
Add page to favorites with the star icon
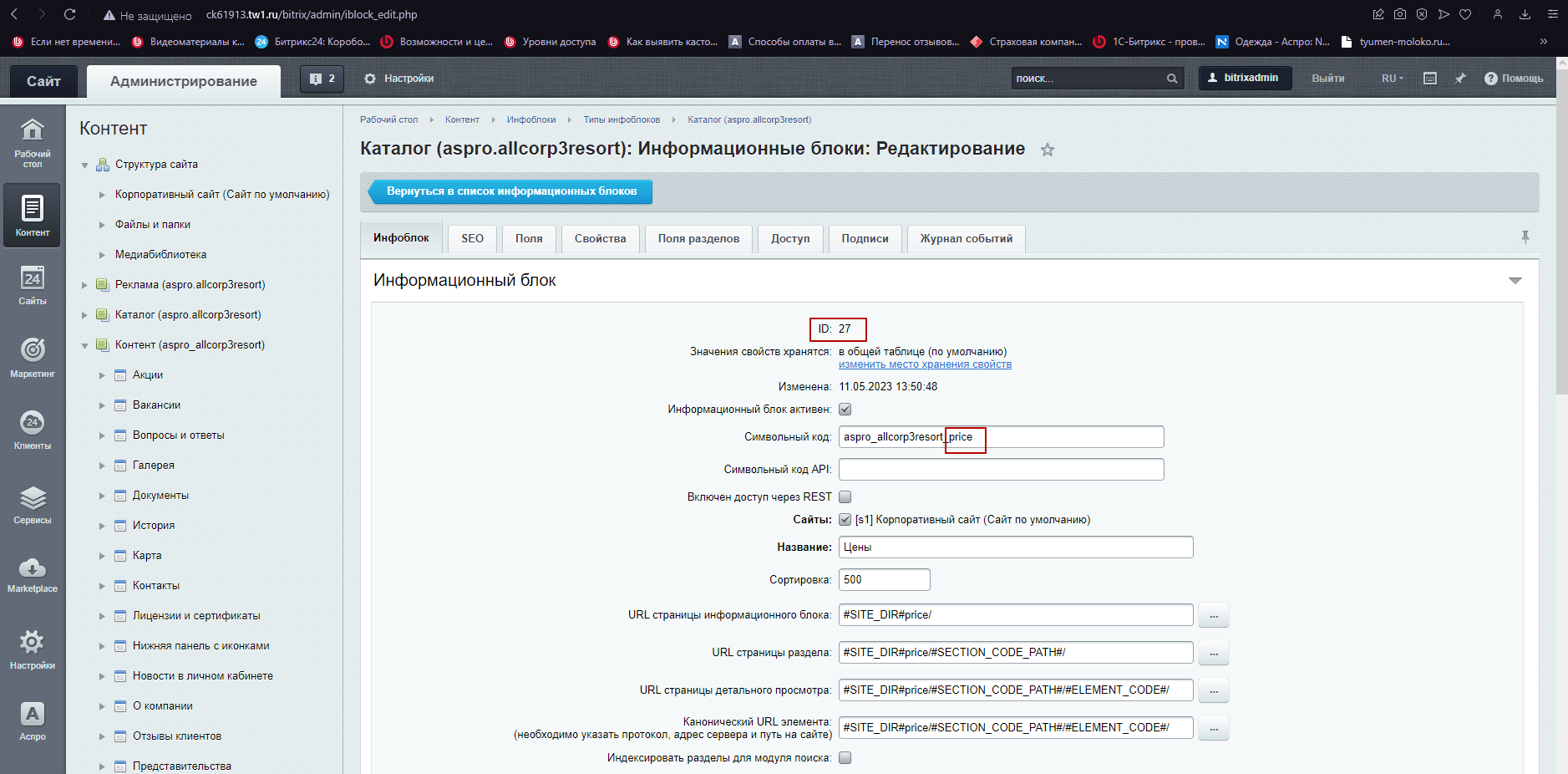tap(1047, 150)
